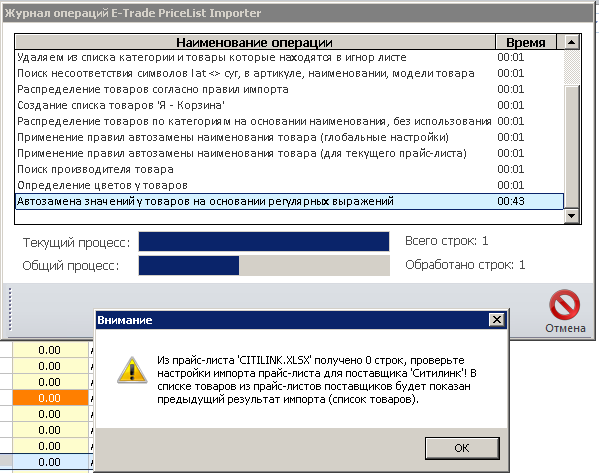Select row Поиск производителя товара
The image size is (599, 473).
tap(289, 169)
